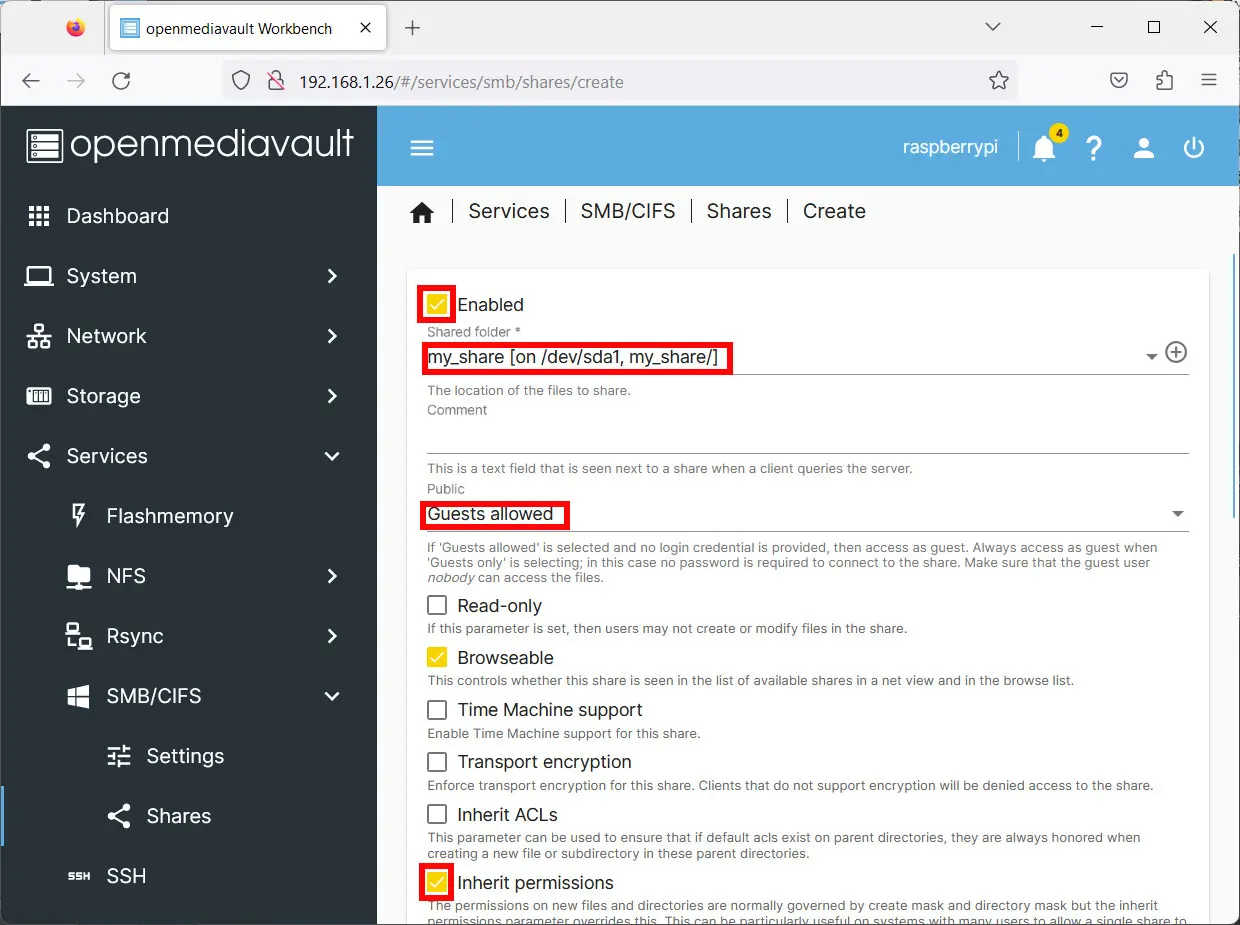Bookmark this page with star icon
The height and width of the screenshot is (925, 1240).
click(998, 81)
